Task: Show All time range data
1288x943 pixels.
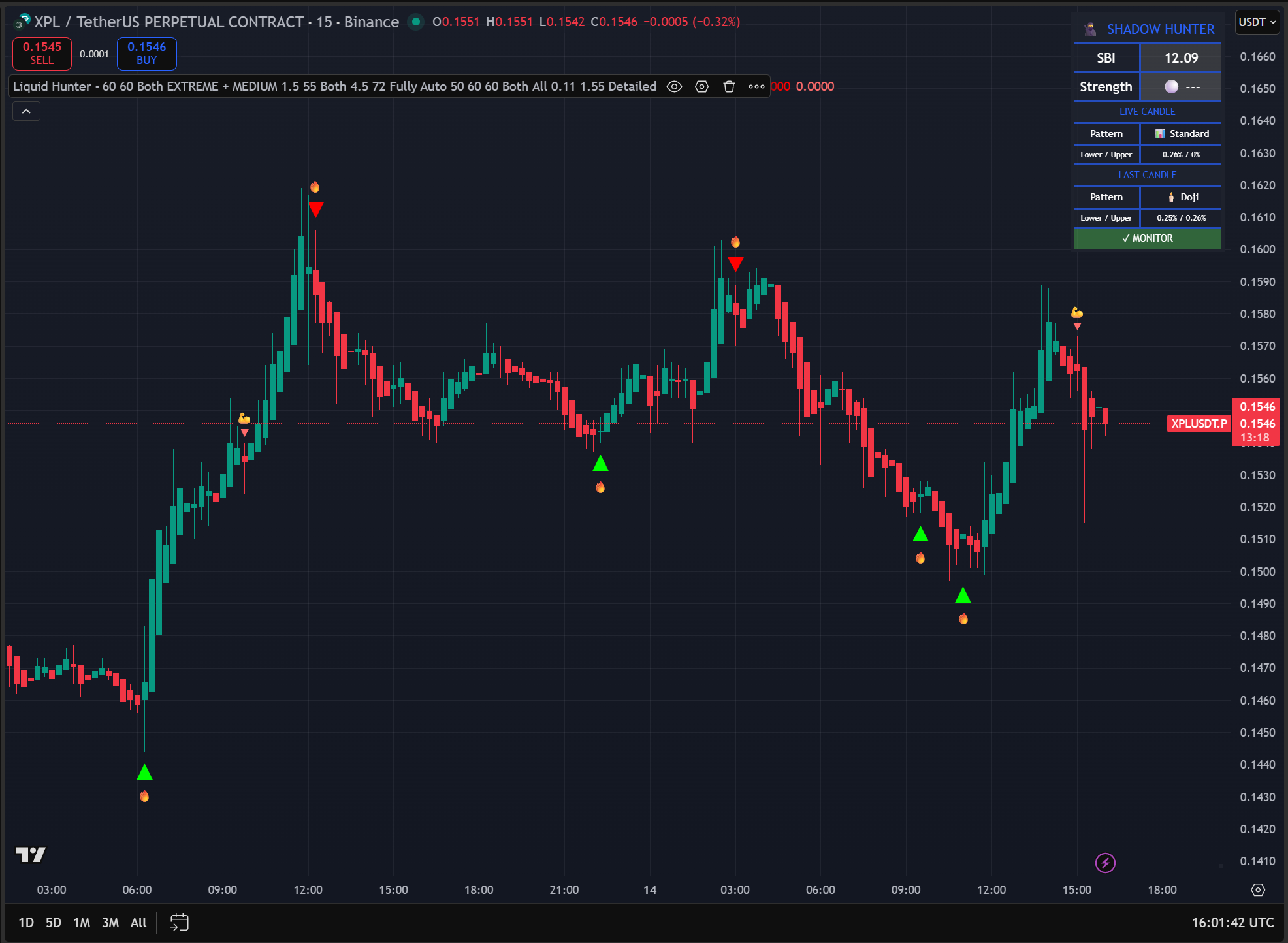Action: tap(138, 923)
